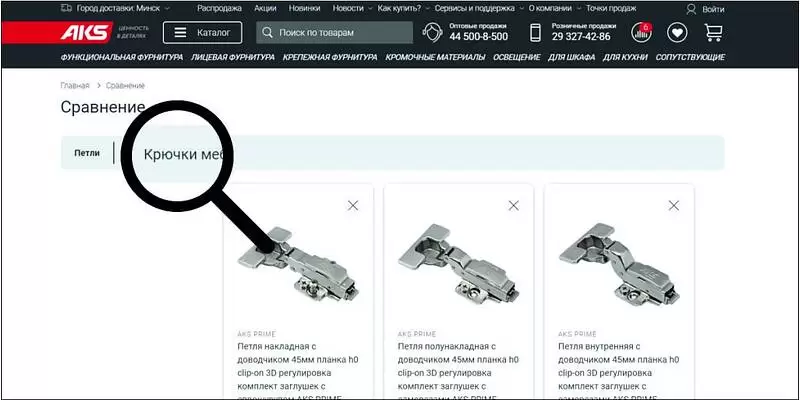Viewport: 800px width, 400px height.
Task: Remove third hinge from comparison
Action: pos(674,205)
